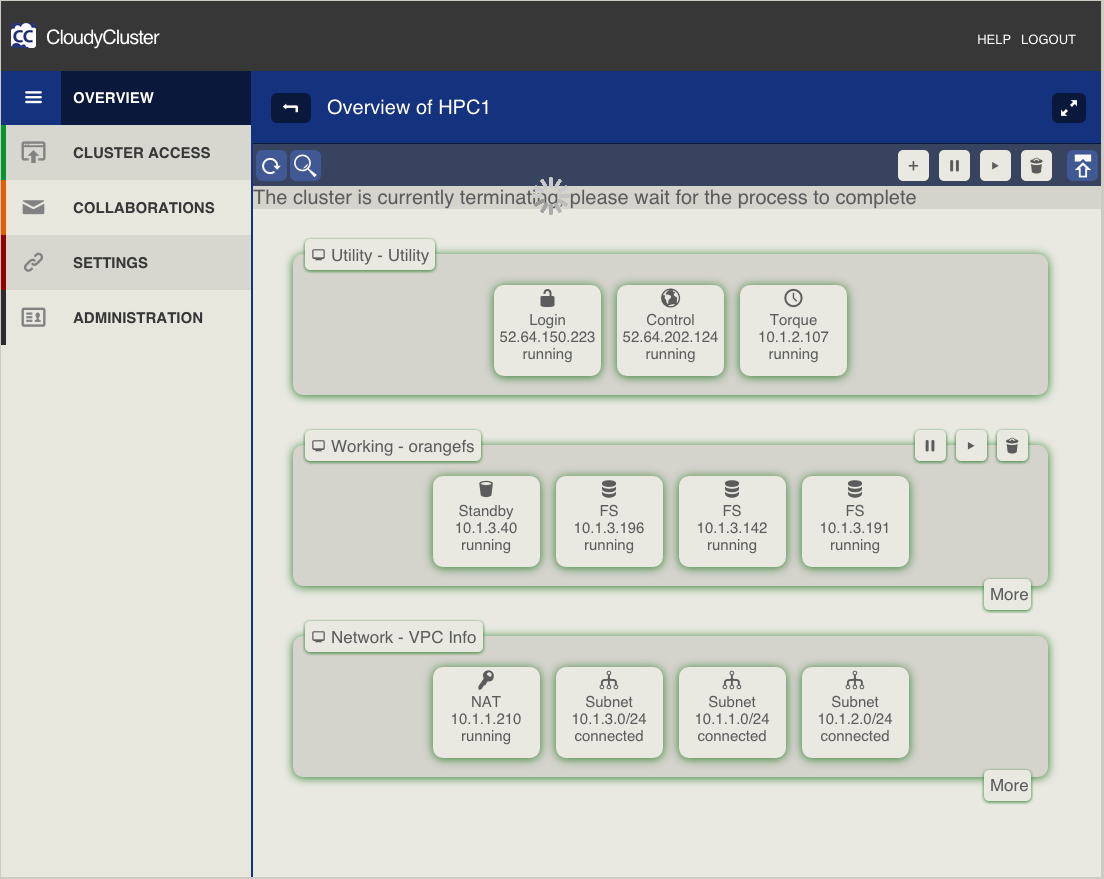1104x879 pixels.
Task: Click the plus add button in toolbar
Action: pyautogui.click(x=913, y=166)
